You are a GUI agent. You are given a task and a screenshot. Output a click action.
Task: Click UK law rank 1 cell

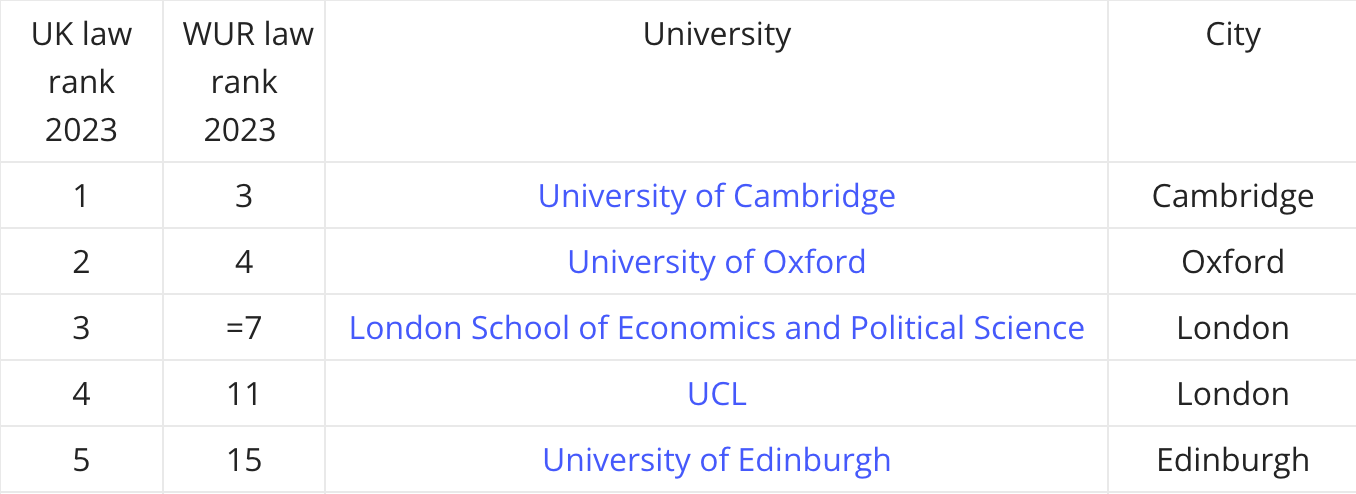[82, 195]
